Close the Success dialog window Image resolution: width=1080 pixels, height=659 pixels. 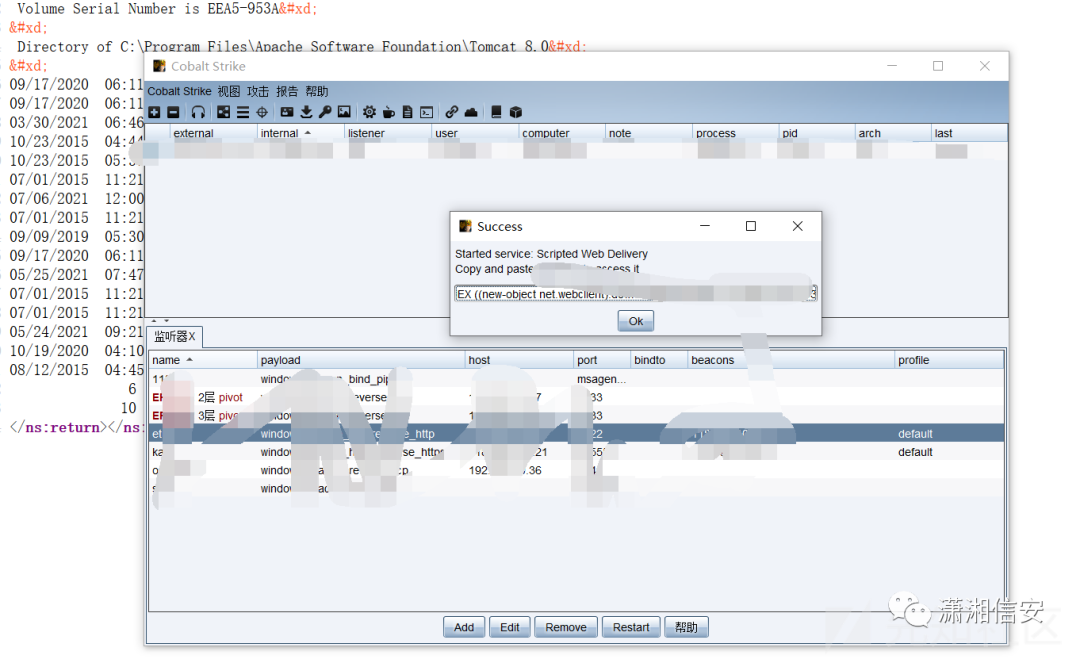point(798,226)
